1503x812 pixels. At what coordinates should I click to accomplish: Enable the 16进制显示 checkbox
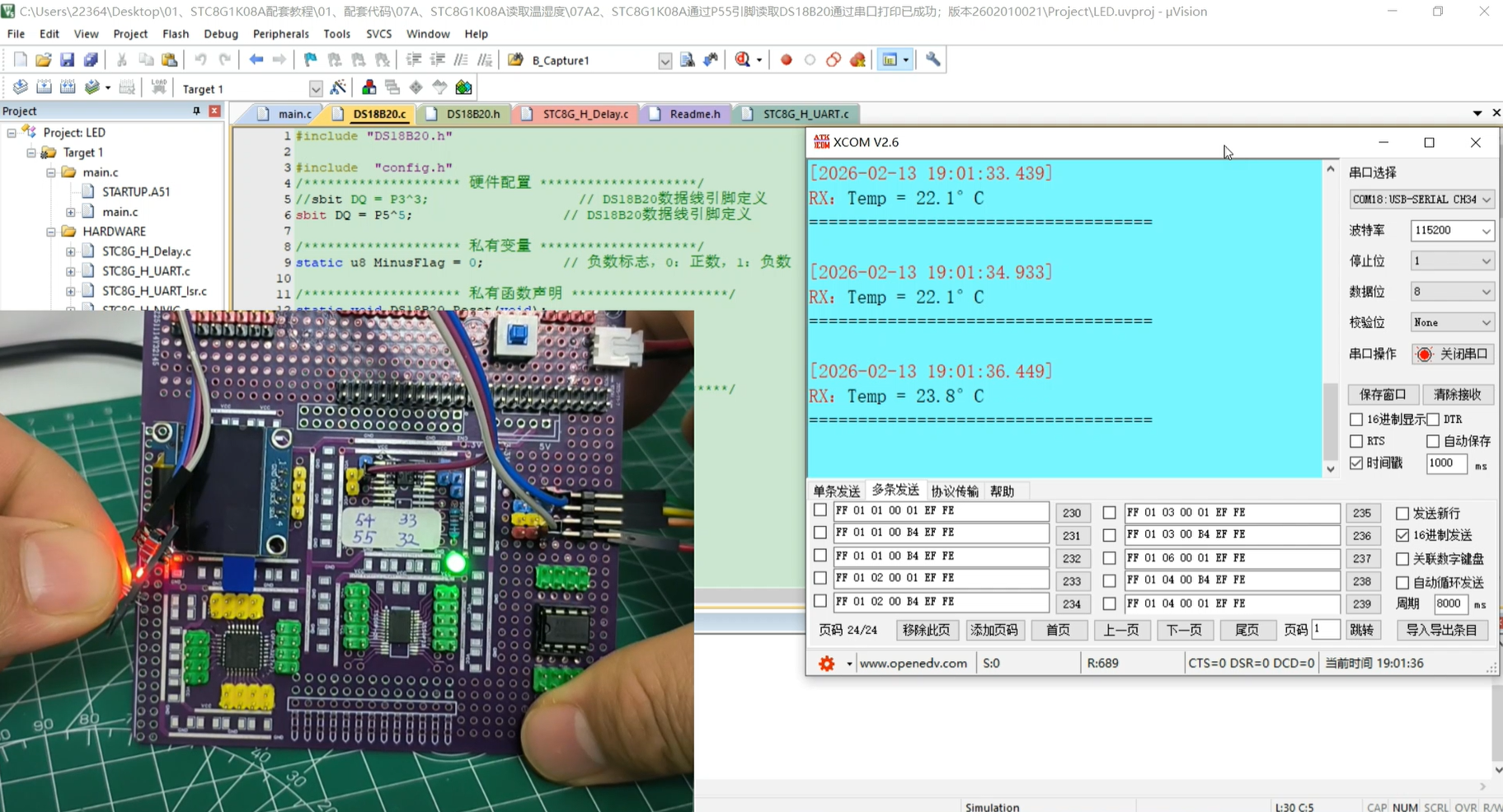tap(1356, 420)
